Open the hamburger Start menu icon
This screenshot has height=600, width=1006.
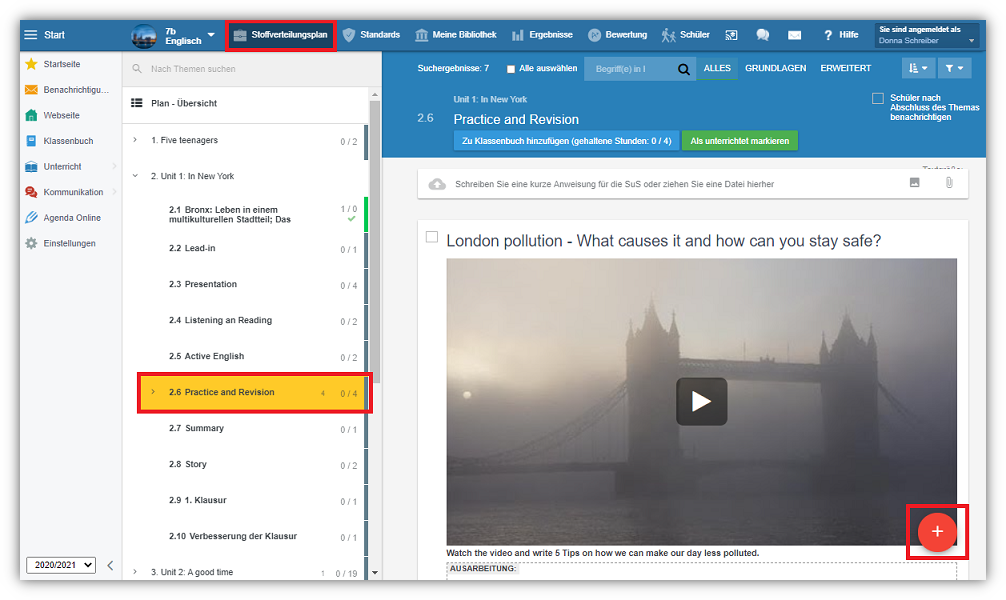point(31,35)
